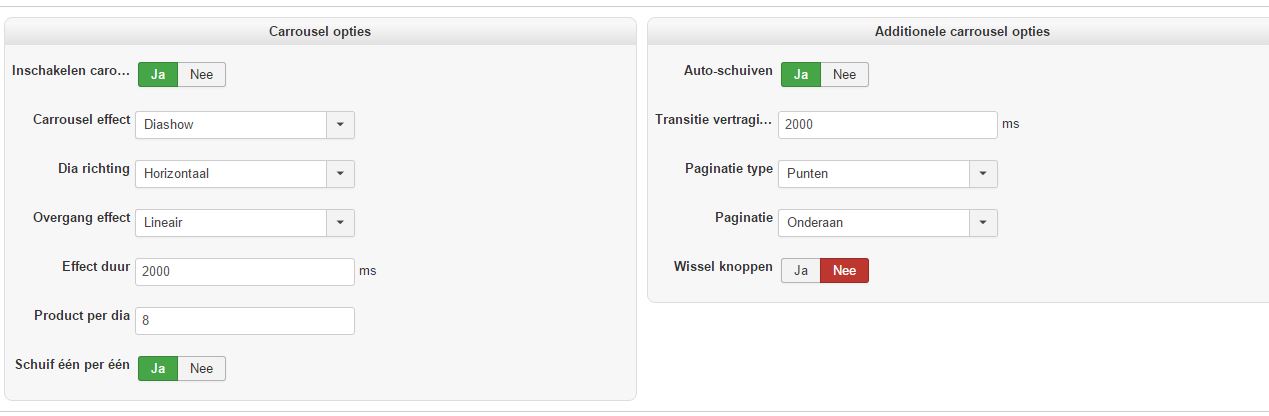The width and height of the screenshot is (1269, 416).
Task: Enable Auto-schuiven with Ja
Action: [x=801, y=74]
